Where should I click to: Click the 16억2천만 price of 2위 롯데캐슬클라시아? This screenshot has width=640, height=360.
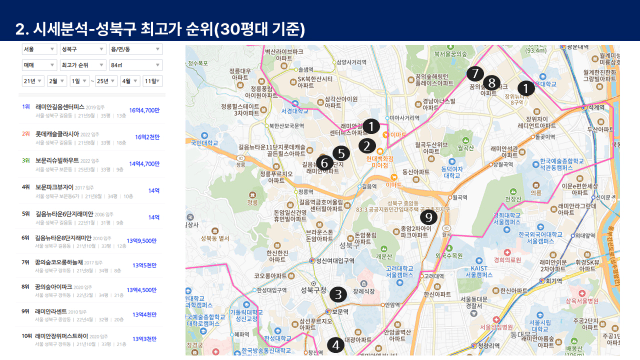pos(147,137)
